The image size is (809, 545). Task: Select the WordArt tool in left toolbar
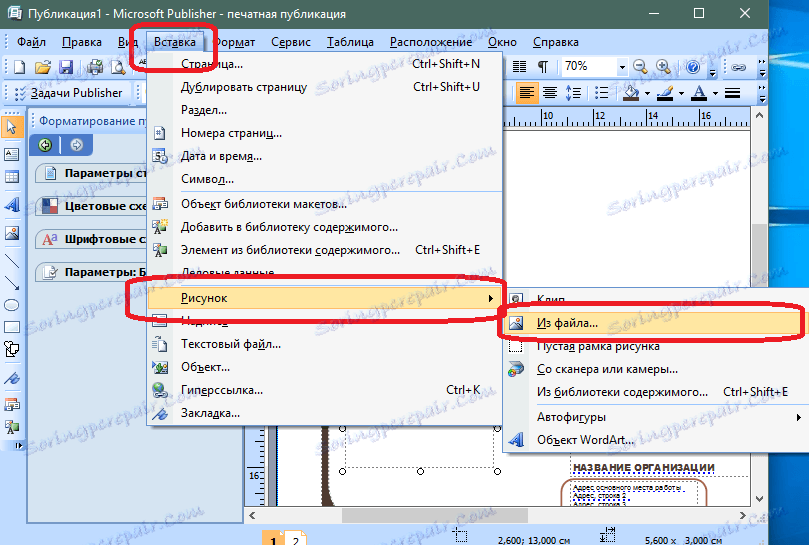coord(11,205)
